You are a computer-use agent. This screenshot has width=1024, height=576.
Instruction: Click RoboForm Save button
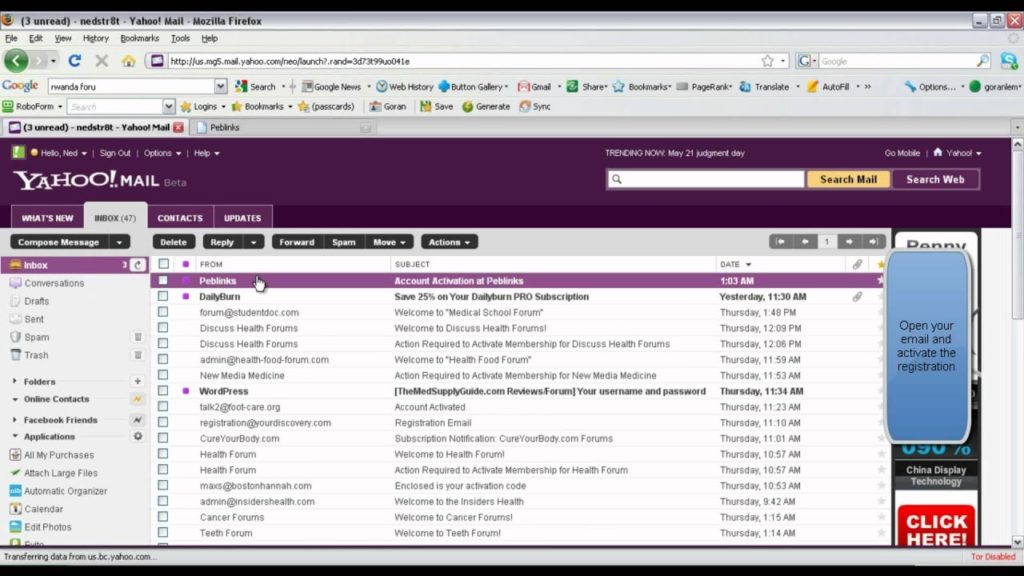coord(436,106)
